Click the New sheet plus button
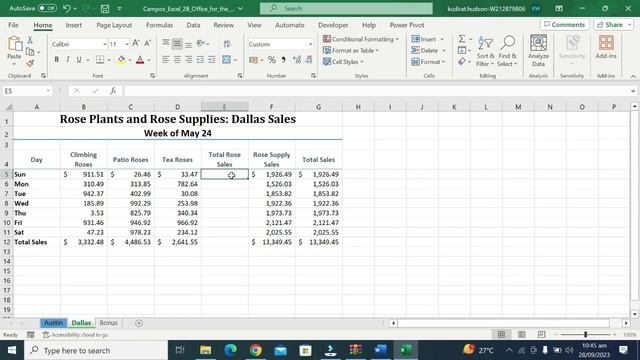640x360 pixels. pyautogui.click(x=139, y=323)
